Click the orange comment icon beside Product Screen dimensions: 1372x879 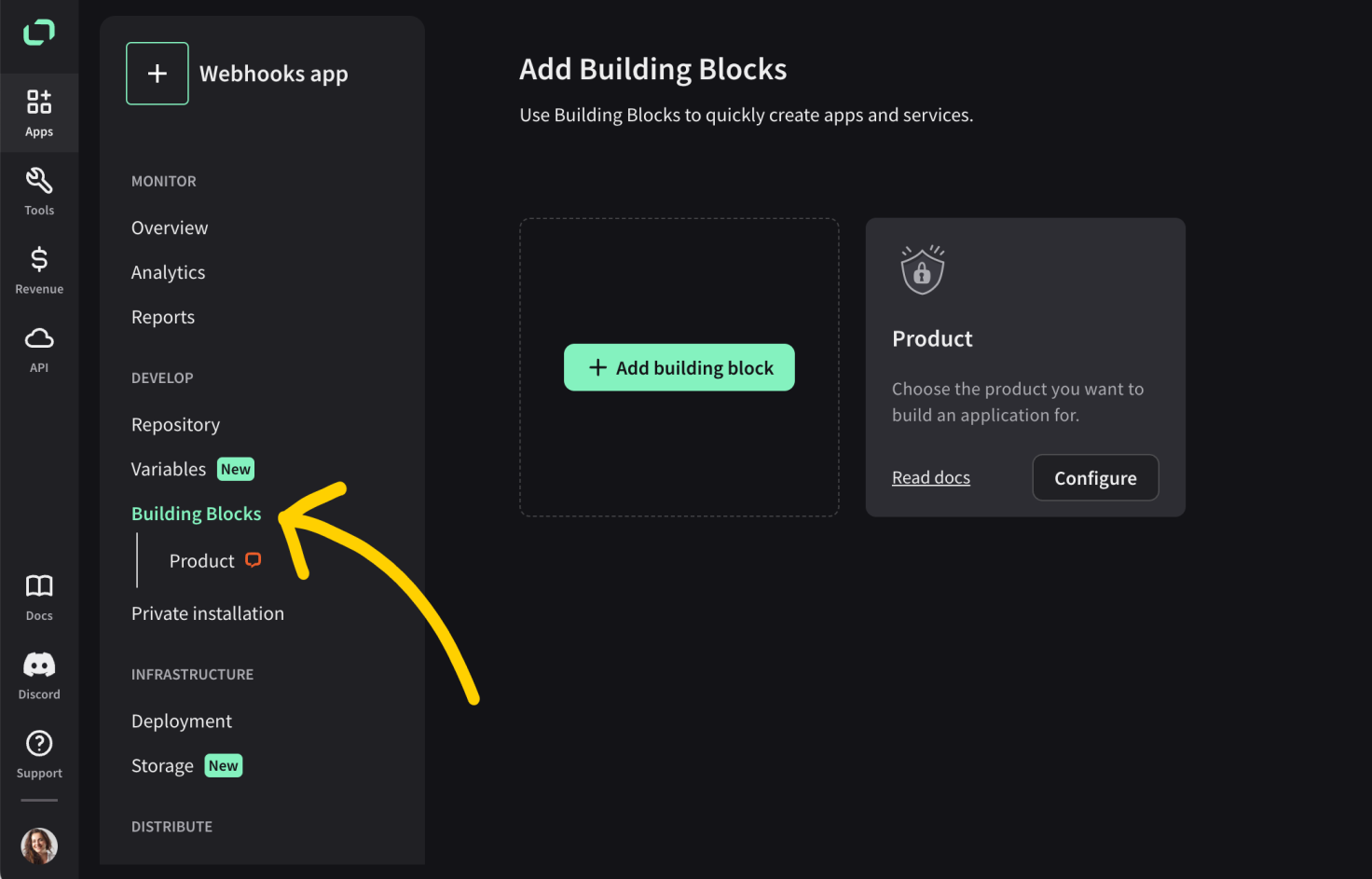click(x=253, y=560)
